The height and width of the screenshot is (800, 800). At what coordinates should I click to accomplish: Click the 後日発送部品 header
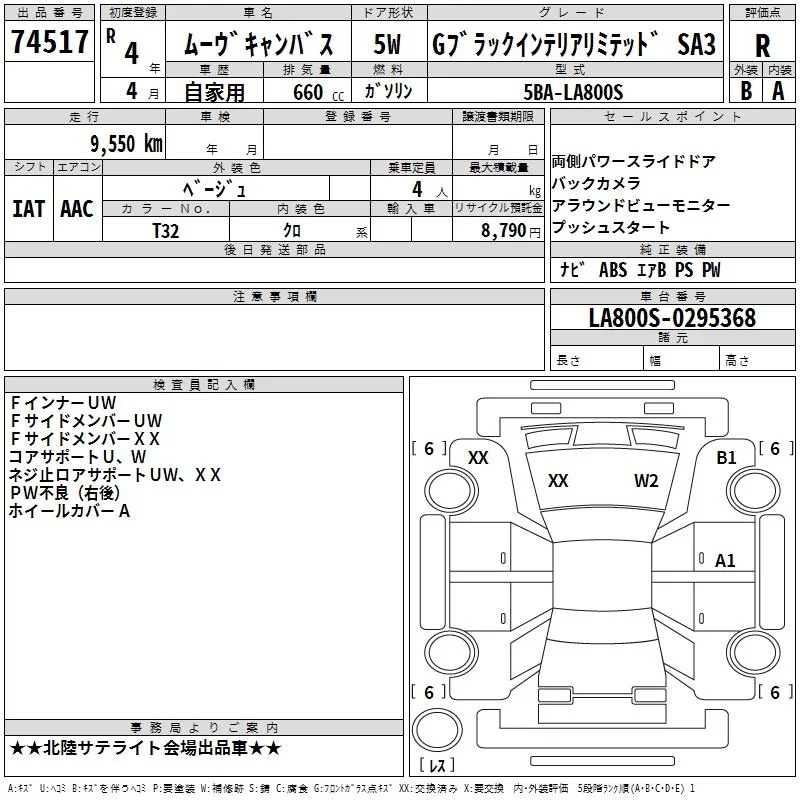click(274, 249)
